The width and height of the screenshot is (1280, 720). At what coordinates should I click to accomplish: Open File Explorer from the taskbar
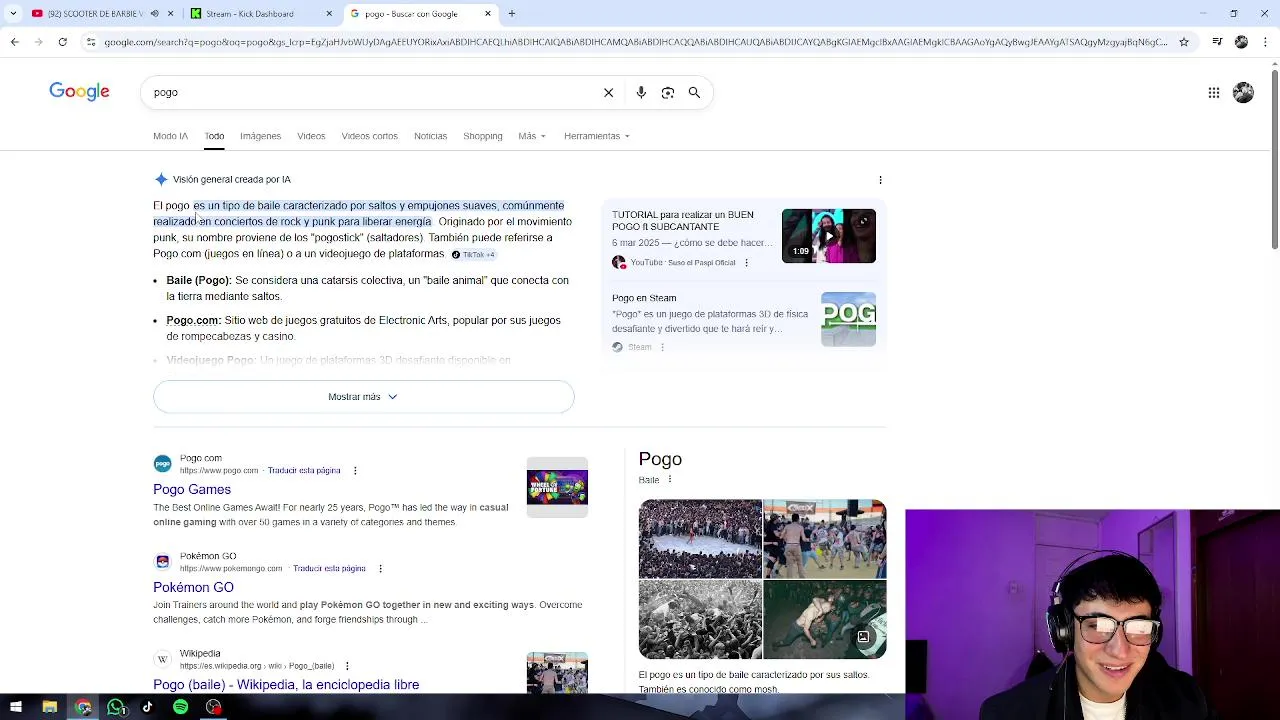tap(49, 708)
